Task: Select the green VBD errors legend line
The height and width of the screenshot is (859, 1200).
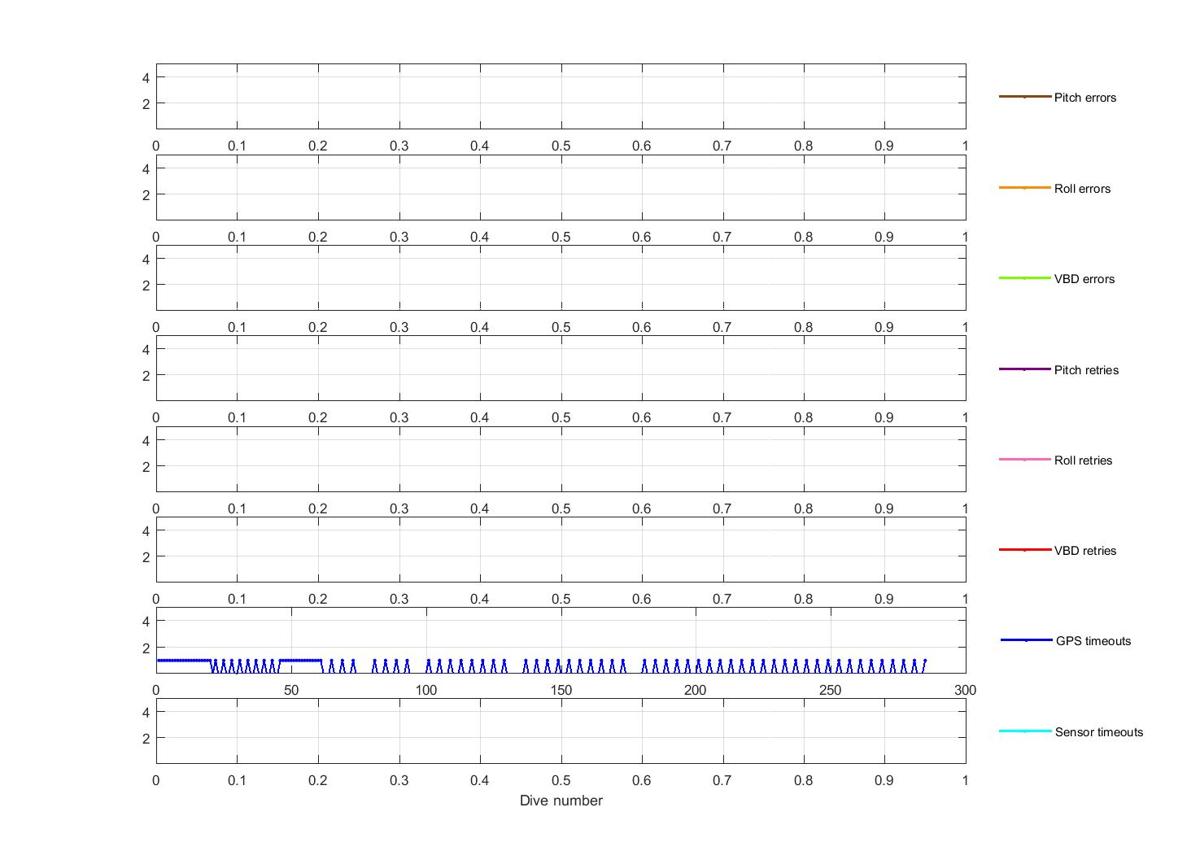Action: (x=1025, y=278)
